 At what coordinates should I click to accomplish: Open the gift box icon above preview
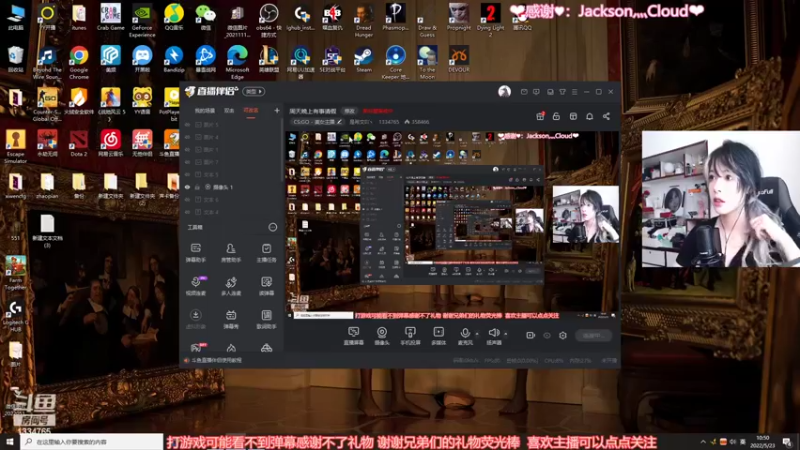coord(540,116)
